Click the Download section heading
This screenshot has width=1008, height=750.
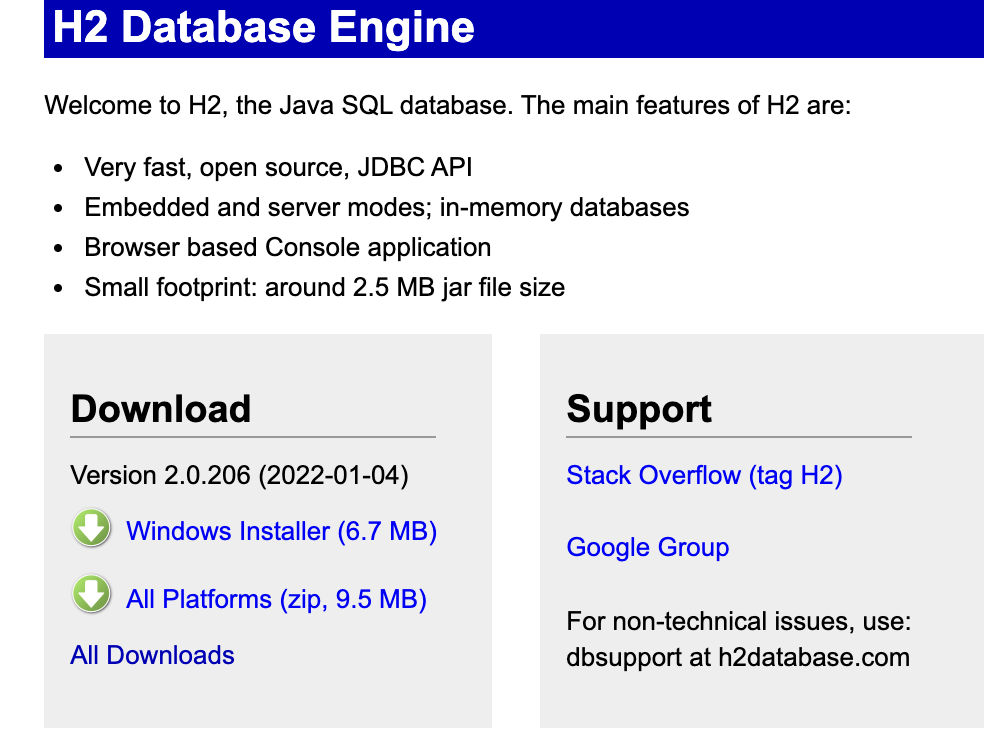coord(161,409)
